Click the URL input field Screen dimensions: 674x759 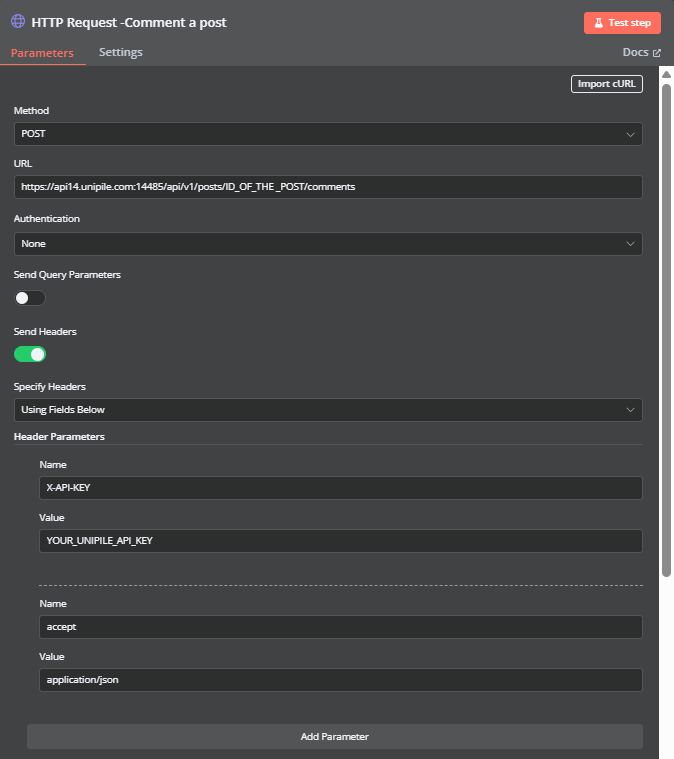[328, 187]
